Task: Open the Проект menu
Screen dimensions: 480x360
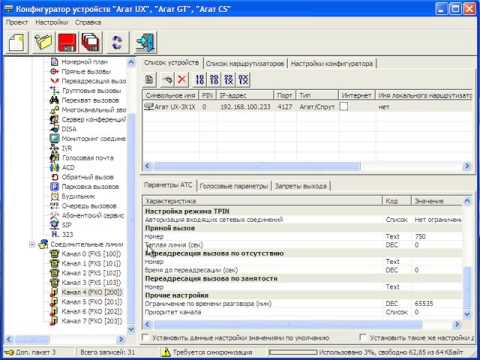Action: click(x=17, y=22)
